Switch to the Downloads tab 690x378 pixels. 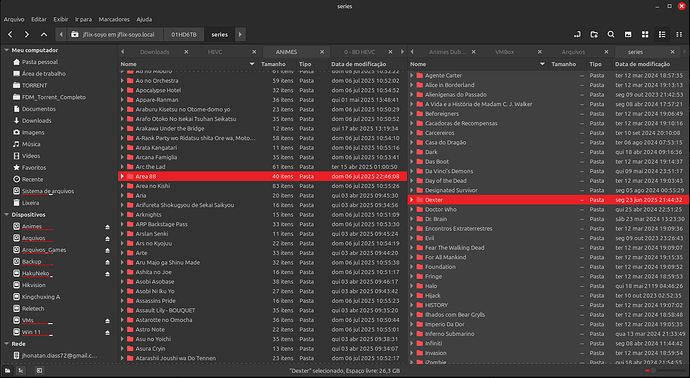[154, 52]
